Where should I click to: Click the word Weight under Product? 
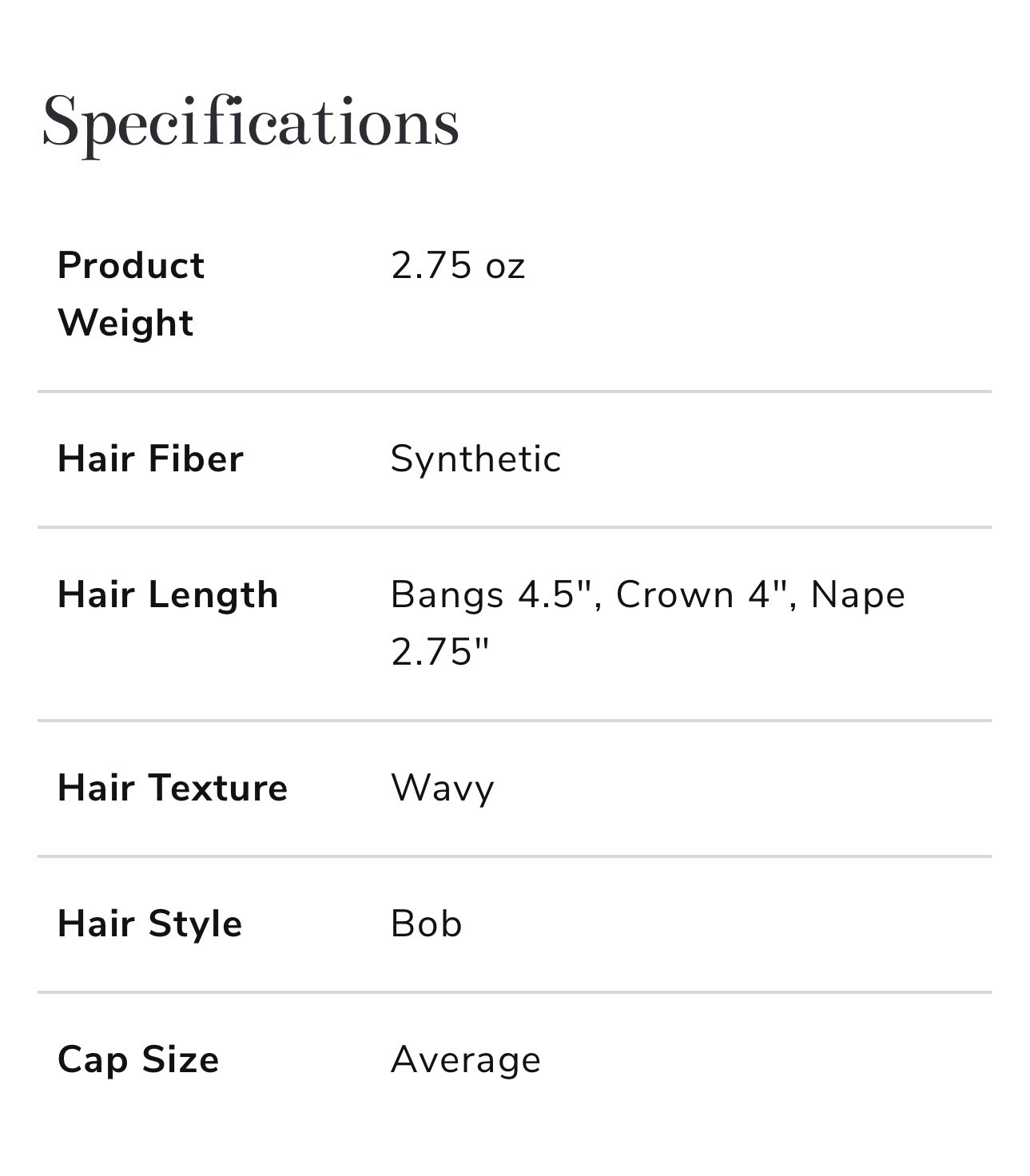point(125,324)
